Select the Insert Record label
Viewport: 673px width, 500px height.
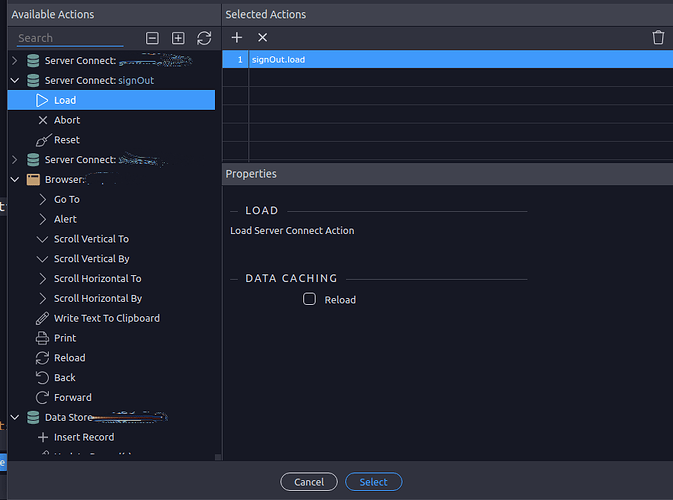pos(84,437)
